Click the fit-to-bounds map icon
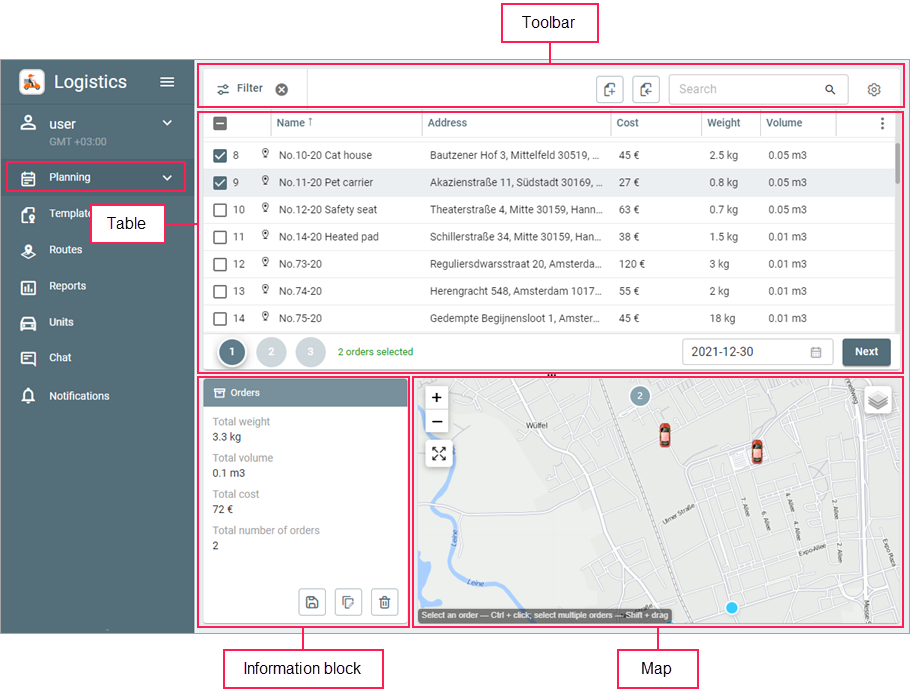The image size is (910, 695). [438, 454]
